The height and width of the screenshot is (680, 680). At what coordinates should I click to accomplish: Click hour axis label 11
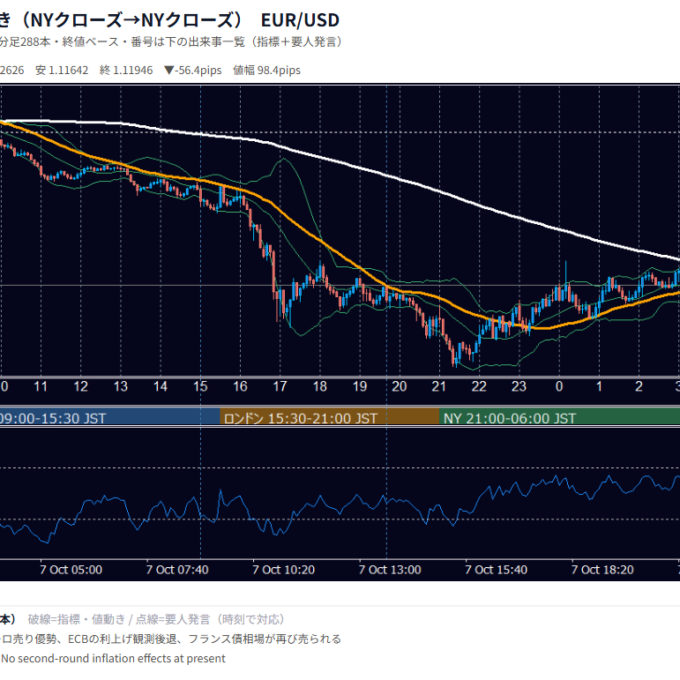click(x=40, y=386)
